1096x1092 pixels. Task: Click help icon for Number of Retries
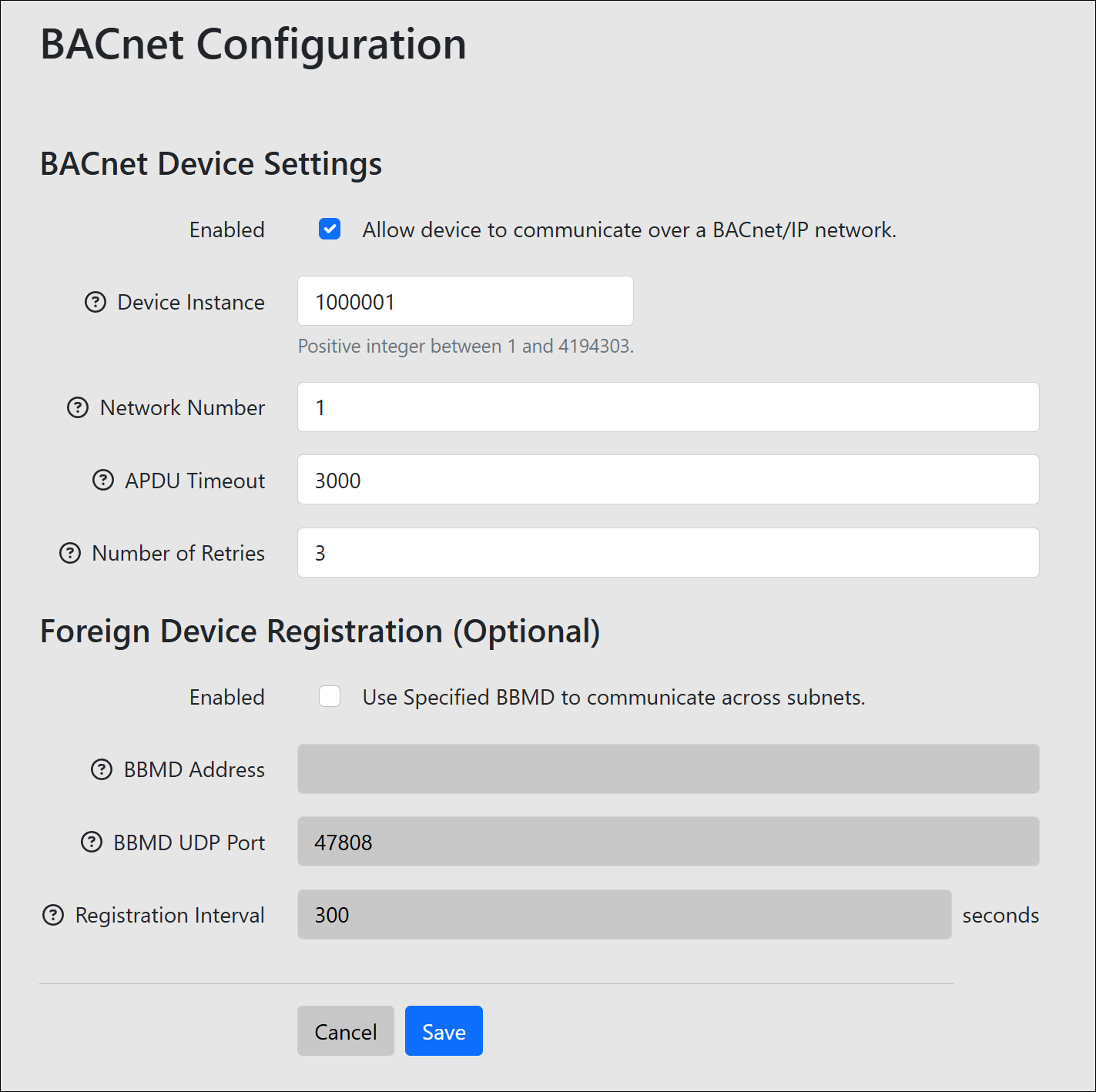pyautogui.click(x=70, y=553)
